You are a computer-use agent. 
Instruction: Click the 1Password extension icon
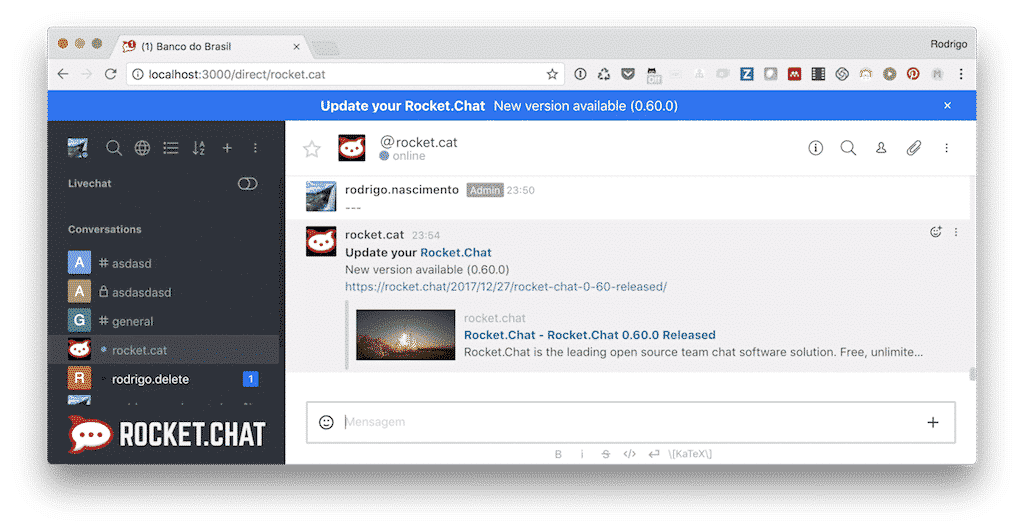pyautogui.click(x=580, y=74)
